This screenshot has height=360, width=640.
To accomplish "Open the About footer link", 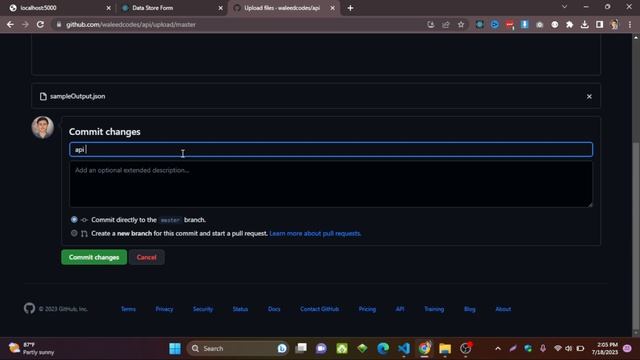I will (503, 309).
